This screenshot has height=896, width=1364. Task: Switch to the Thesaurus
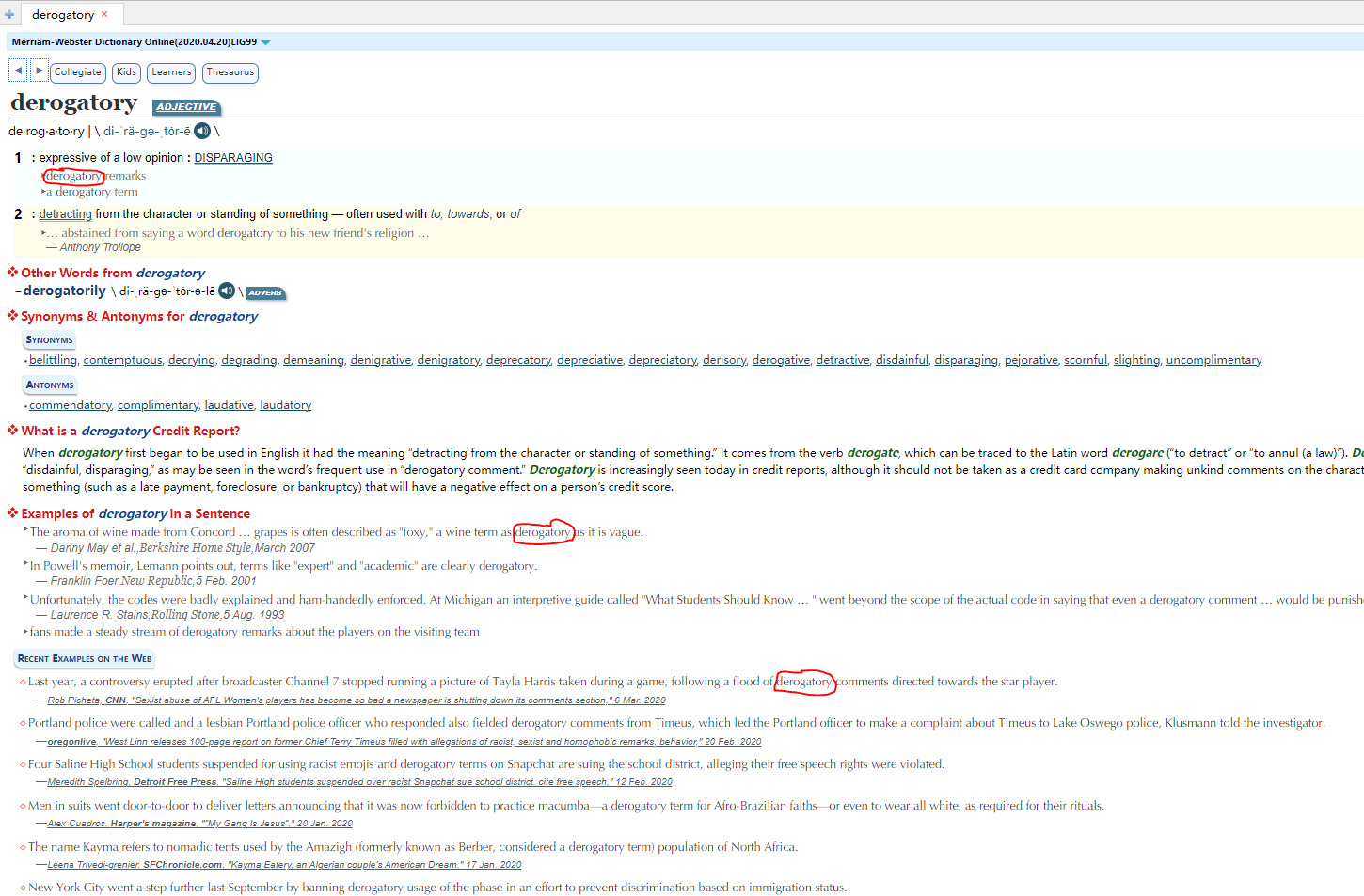tap(230, 72)
